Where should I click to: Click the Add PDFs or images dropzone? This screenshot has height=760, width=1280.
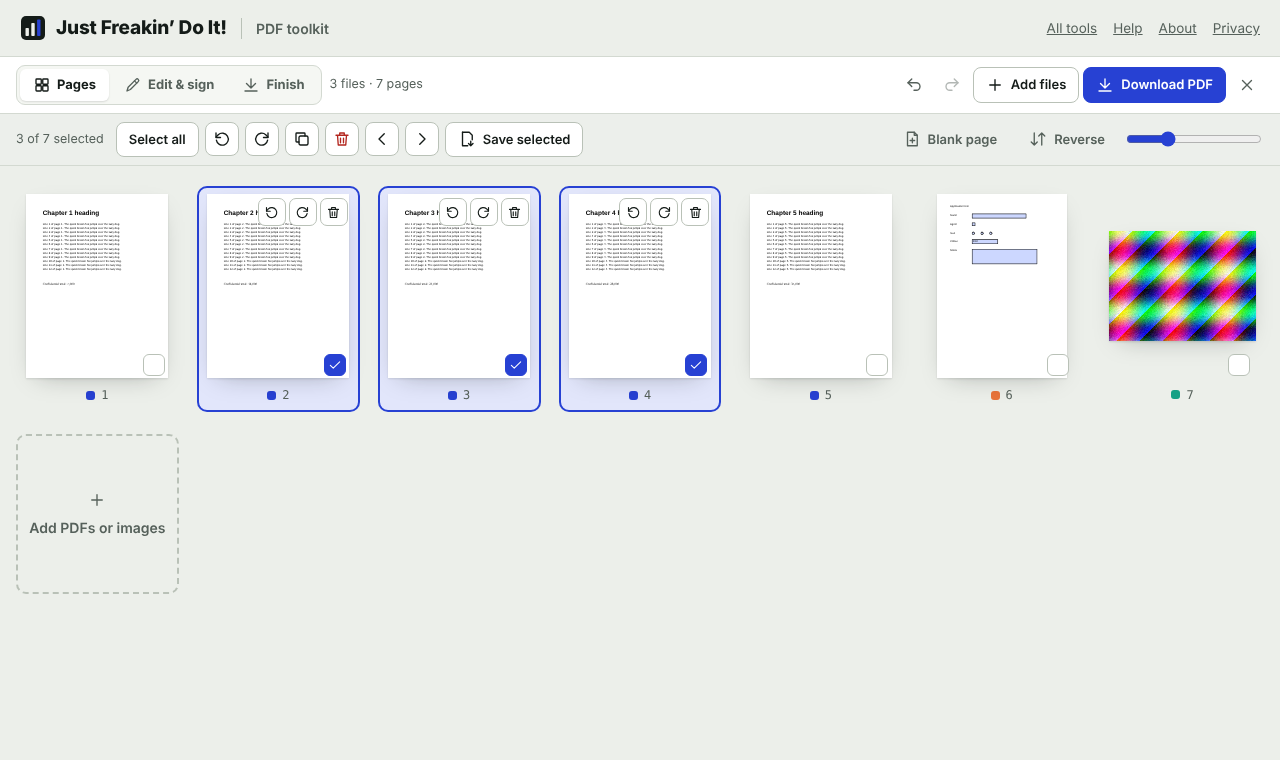click(x=97, y=514)
